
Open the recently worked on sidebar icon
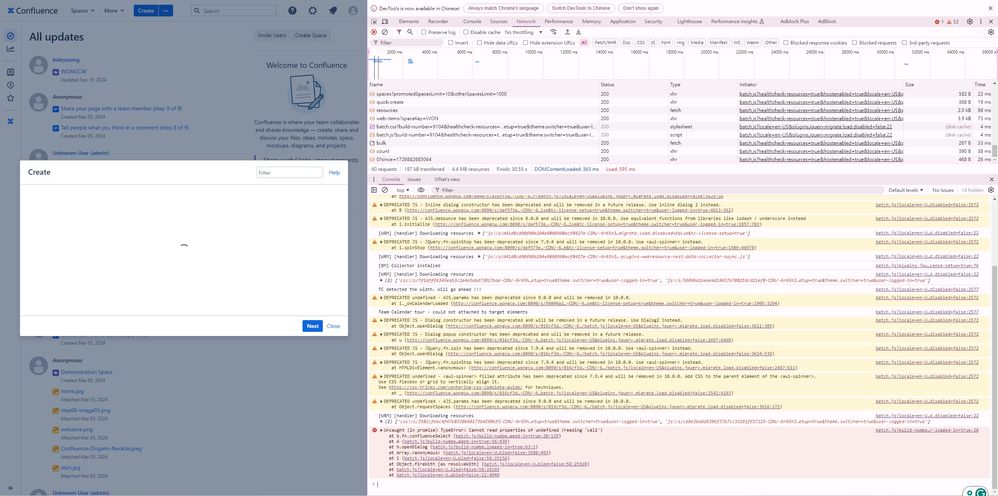pyautogui.click(x=11, y=72)
